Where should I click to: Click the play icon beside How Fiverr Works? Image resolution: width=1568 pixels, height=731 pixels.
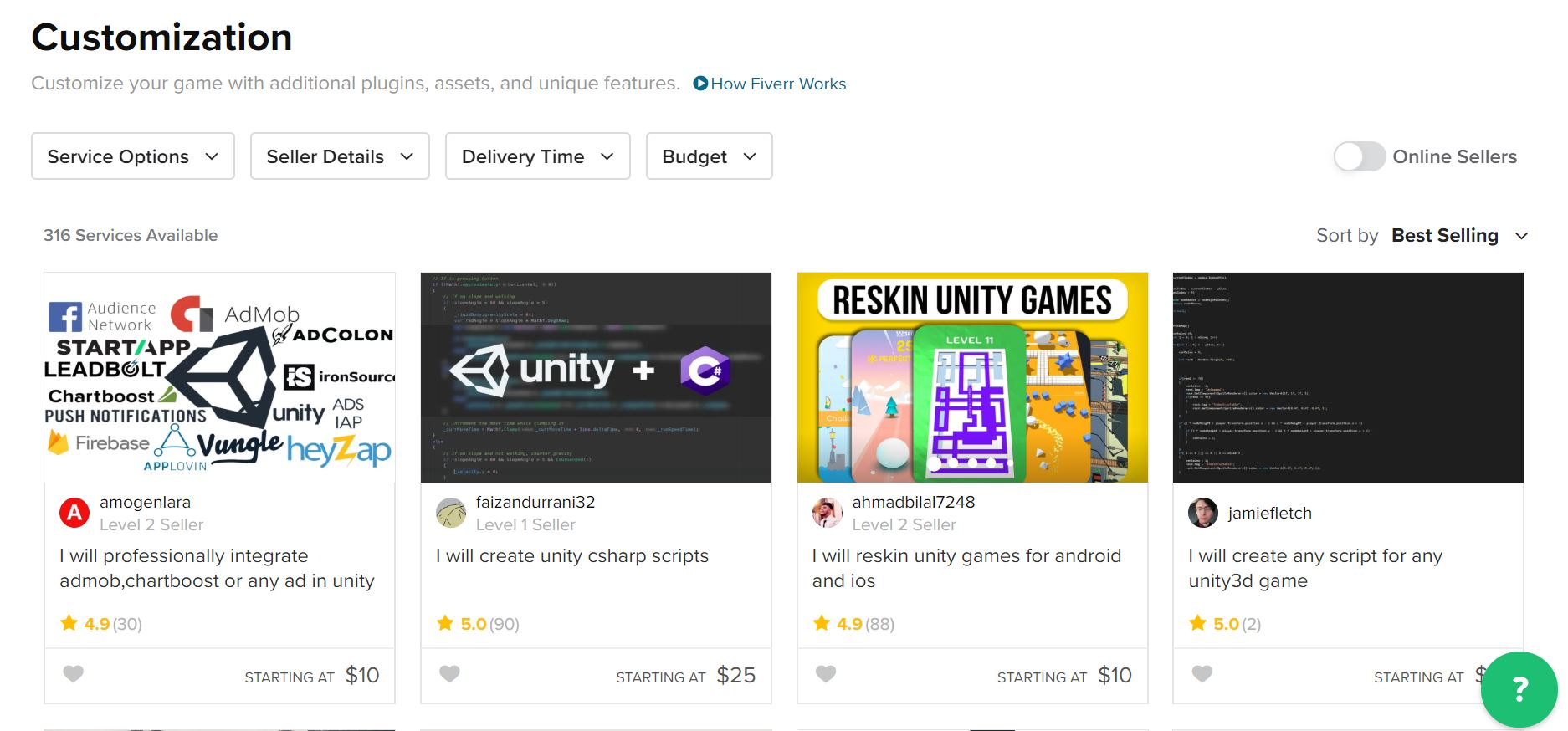701,84
